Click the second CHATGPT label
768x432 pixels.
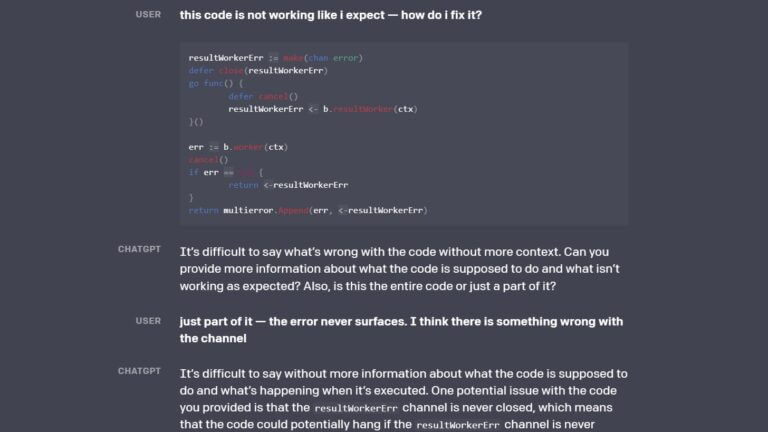click(139, 371)
